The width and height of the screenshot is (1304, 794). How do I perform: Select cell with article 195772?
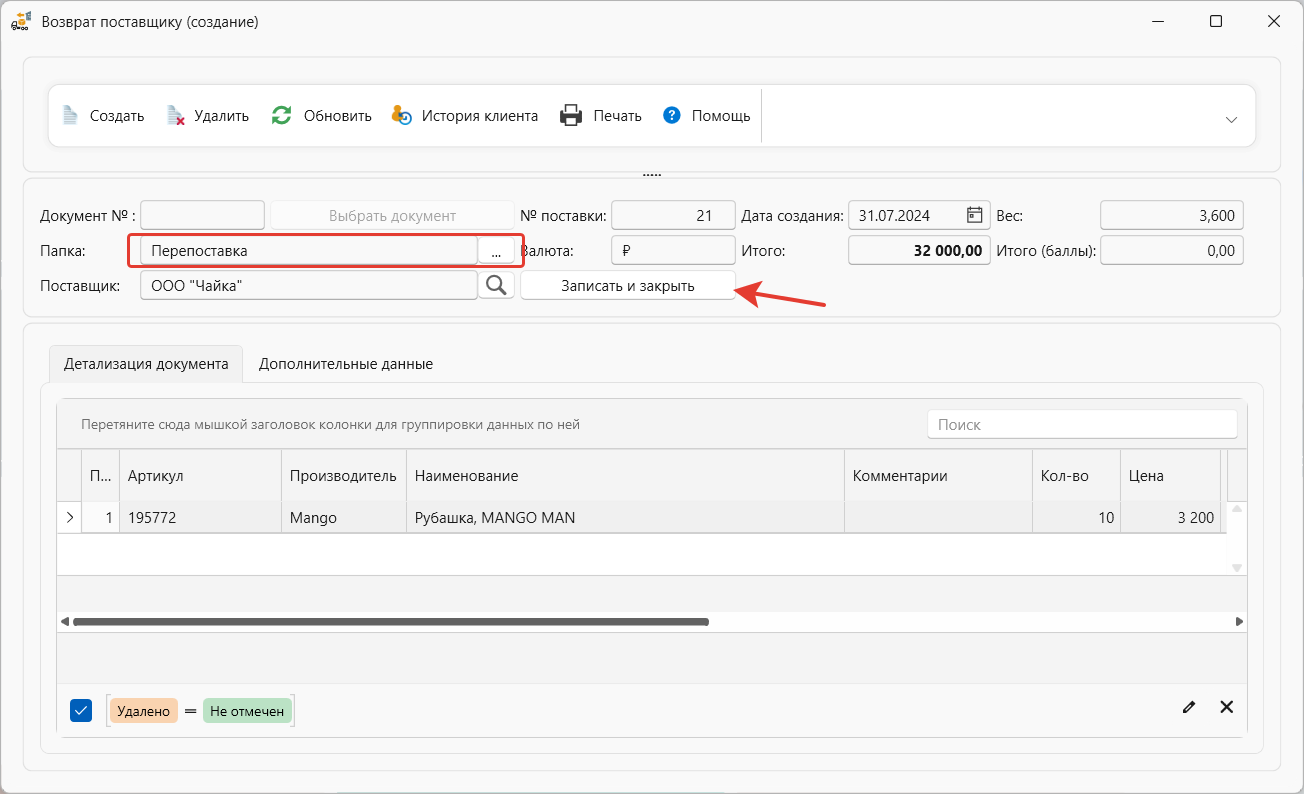(200, 517)
